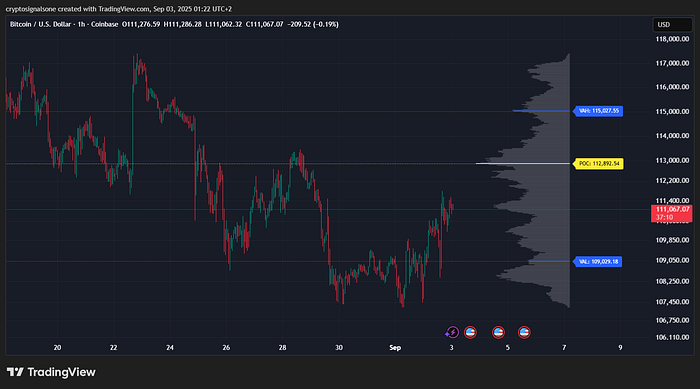Click the 106,110.00 price axis label

point(672,338)
